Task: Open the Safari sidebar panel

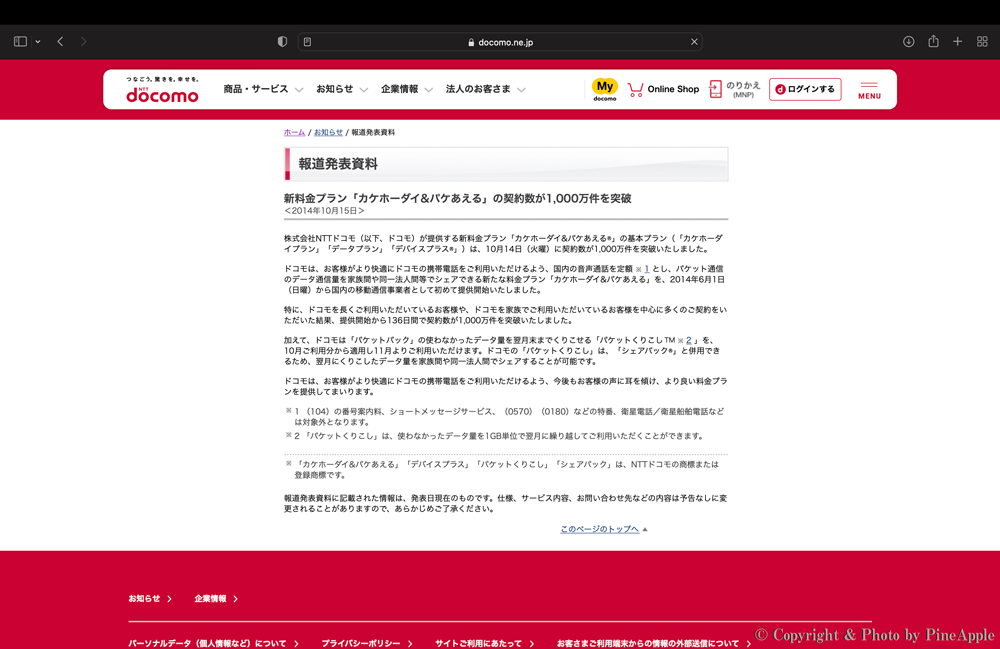Action: 20,42
